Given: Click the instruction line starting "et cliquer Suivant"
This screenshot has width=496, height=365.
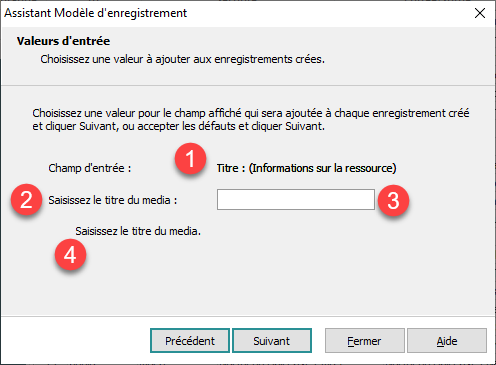Looking at the screenshot, I should 179,126.
